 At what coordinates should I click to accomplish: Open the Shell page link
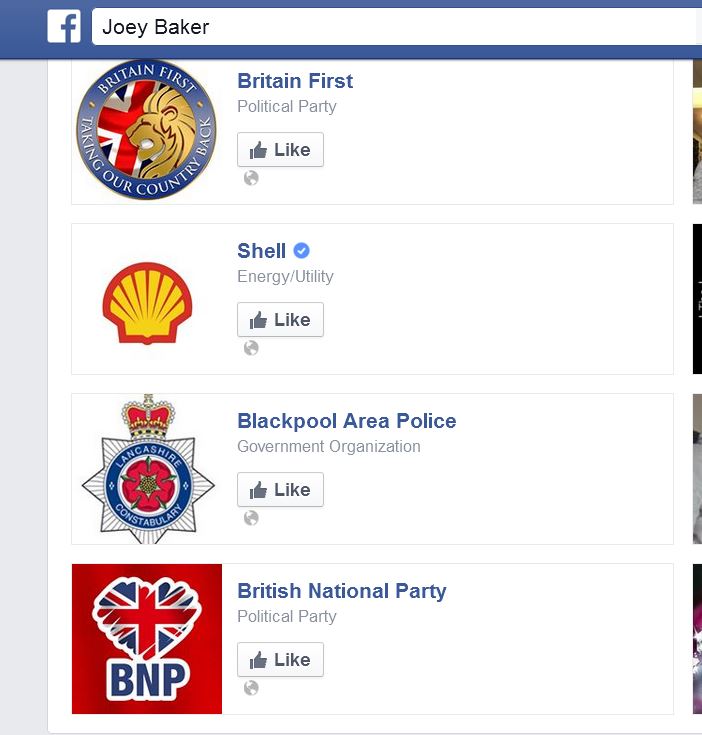(x=261, y=251)
